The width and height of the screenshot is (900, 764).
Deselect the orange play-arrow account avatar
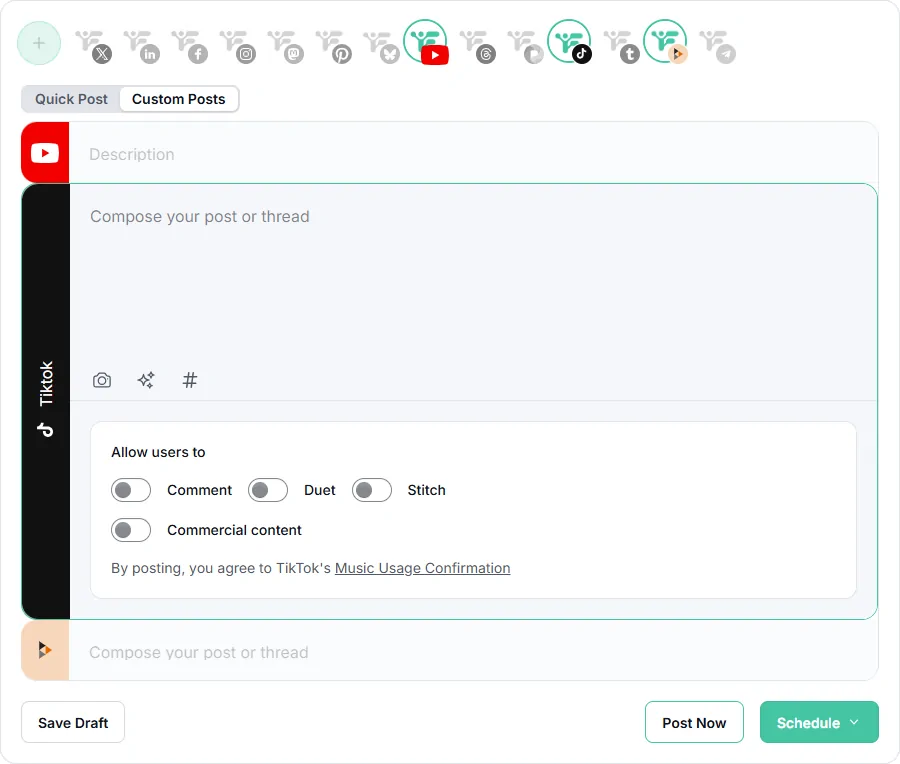tap(666, 42)
